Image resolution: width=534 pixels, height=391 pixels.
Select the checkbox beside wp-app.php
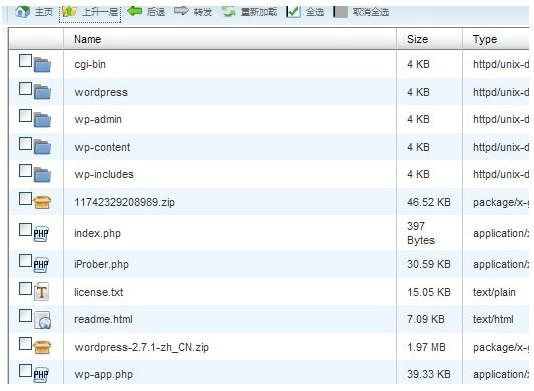click(26, 371)
